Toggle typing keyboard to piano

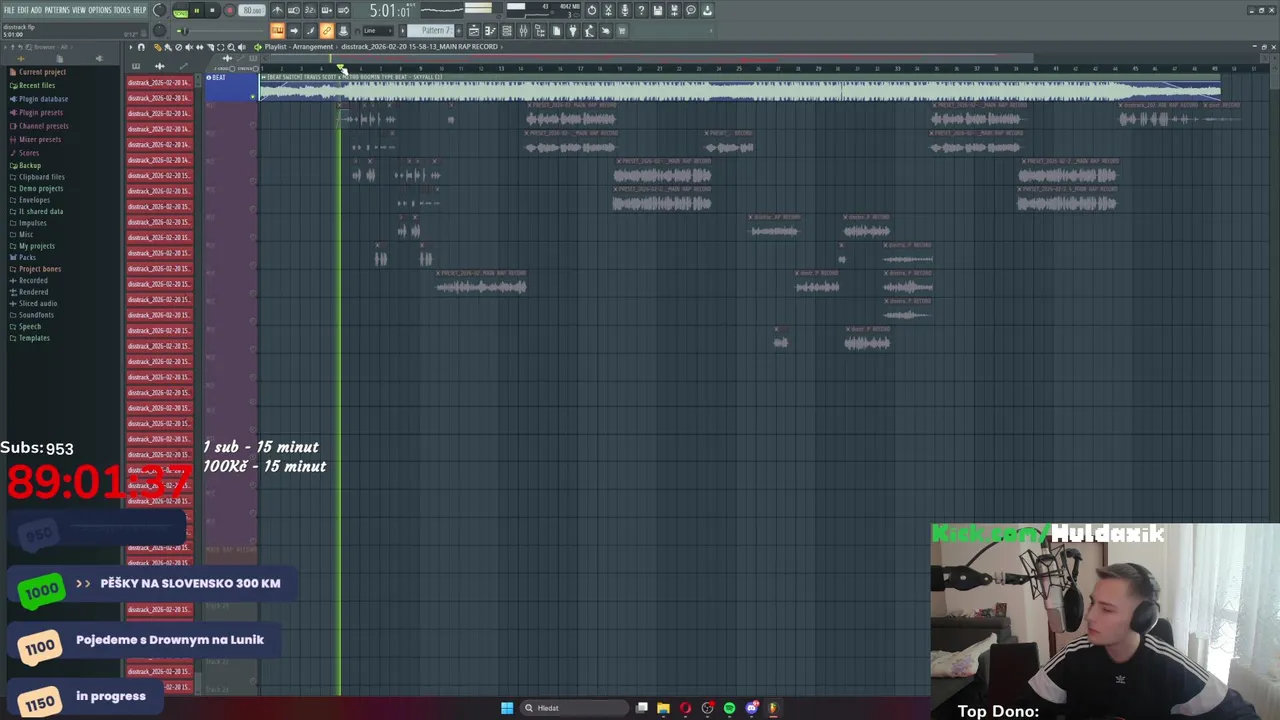coord(278,30)
